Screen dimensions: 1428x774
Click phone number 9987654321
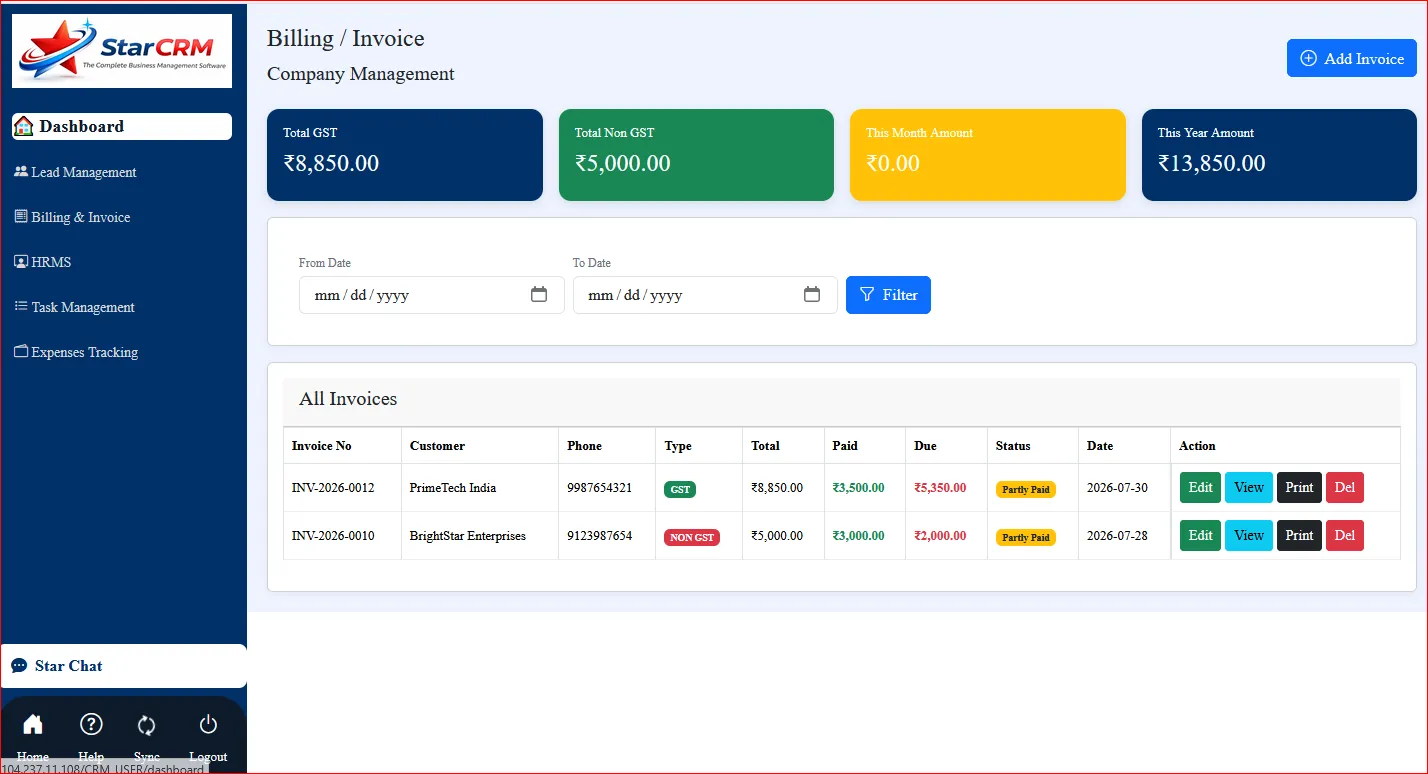click(x=600, y=488)
